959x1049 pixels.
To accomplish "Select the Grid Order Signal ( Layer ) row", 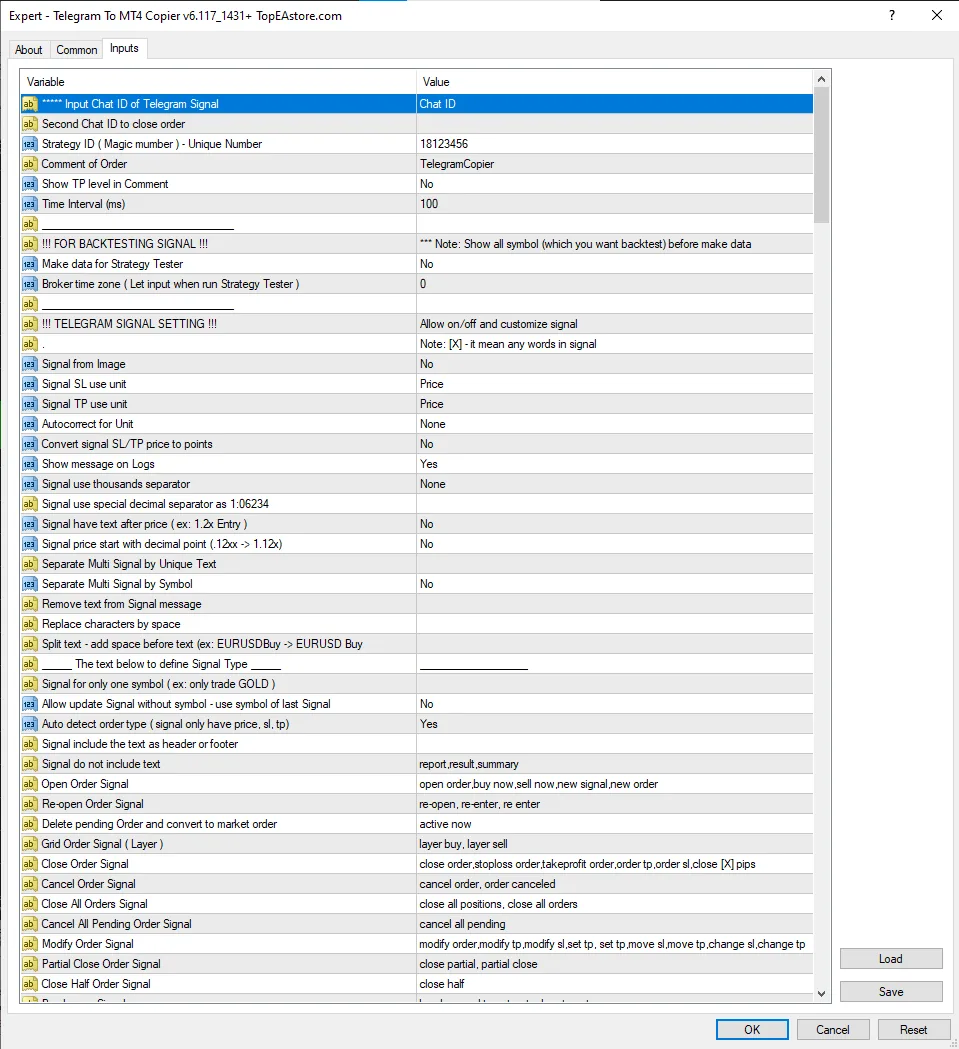I will pos(416,844).
